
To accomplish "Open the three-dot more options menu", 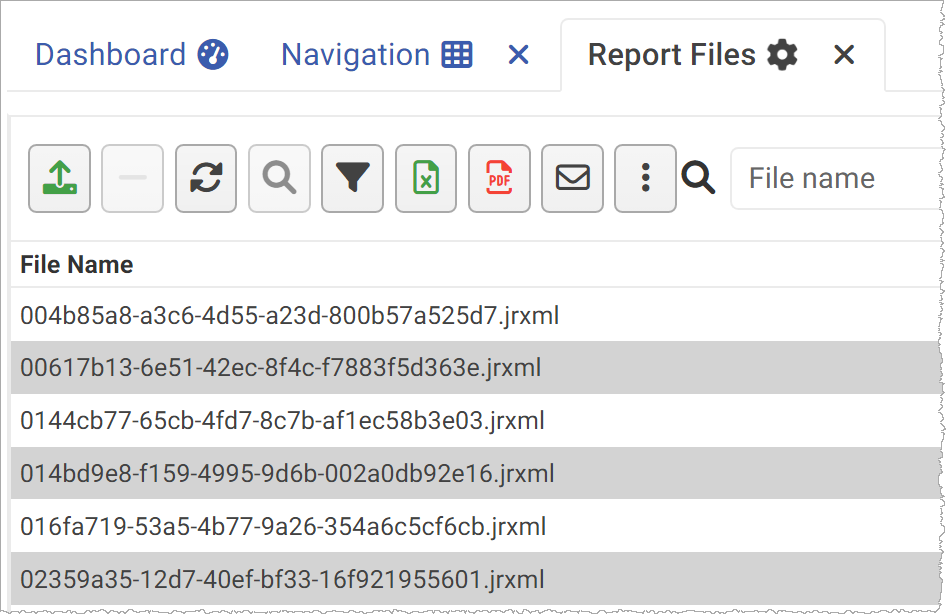I will tap(646, 178).
